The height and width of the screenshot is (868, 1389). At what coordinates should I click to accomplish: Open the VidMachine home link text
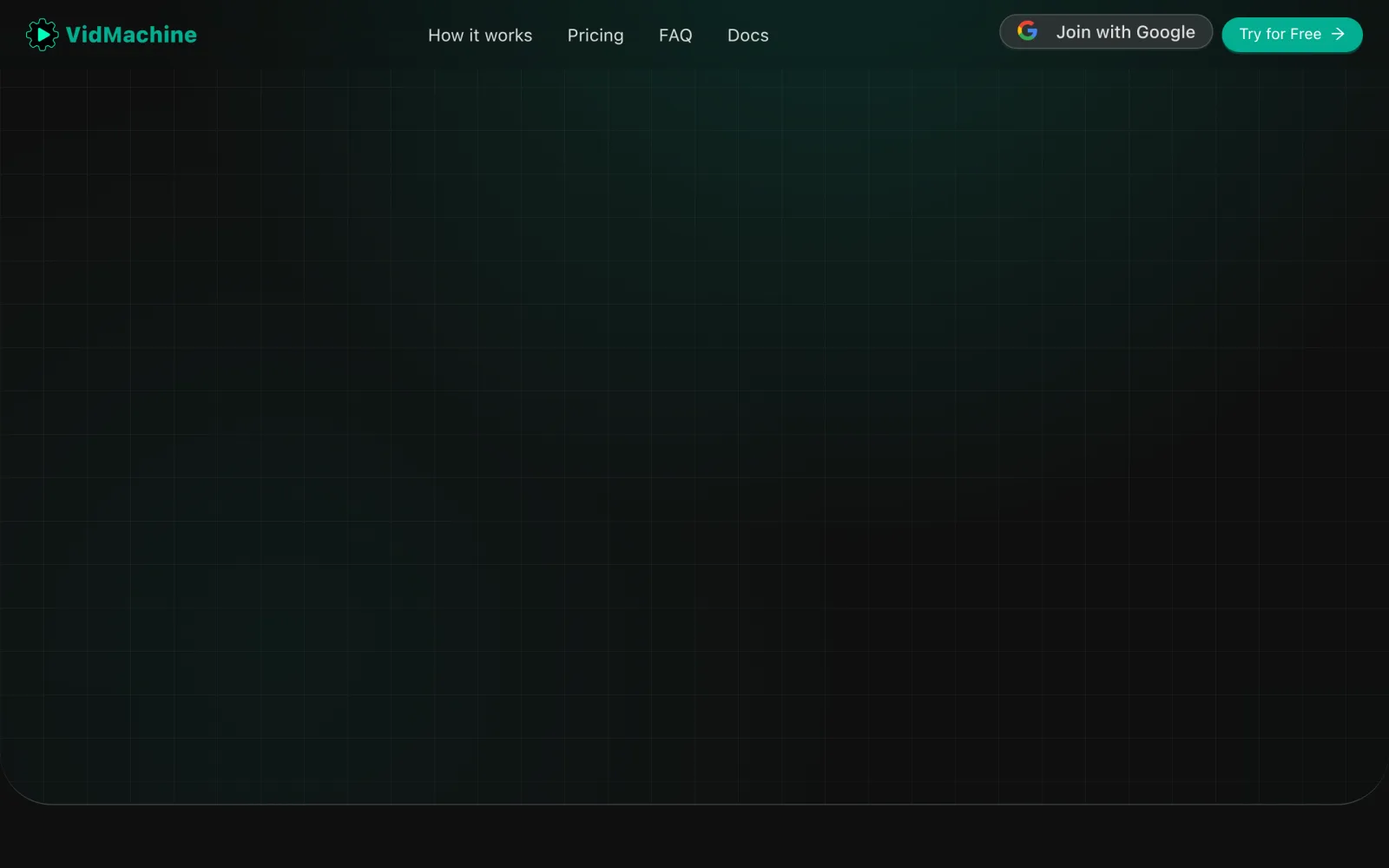pyautogui.click(x=131, y=35)
